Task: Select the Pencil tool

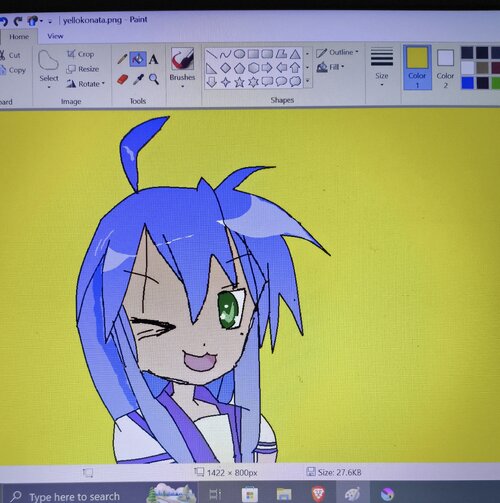Action: point(122,59)
